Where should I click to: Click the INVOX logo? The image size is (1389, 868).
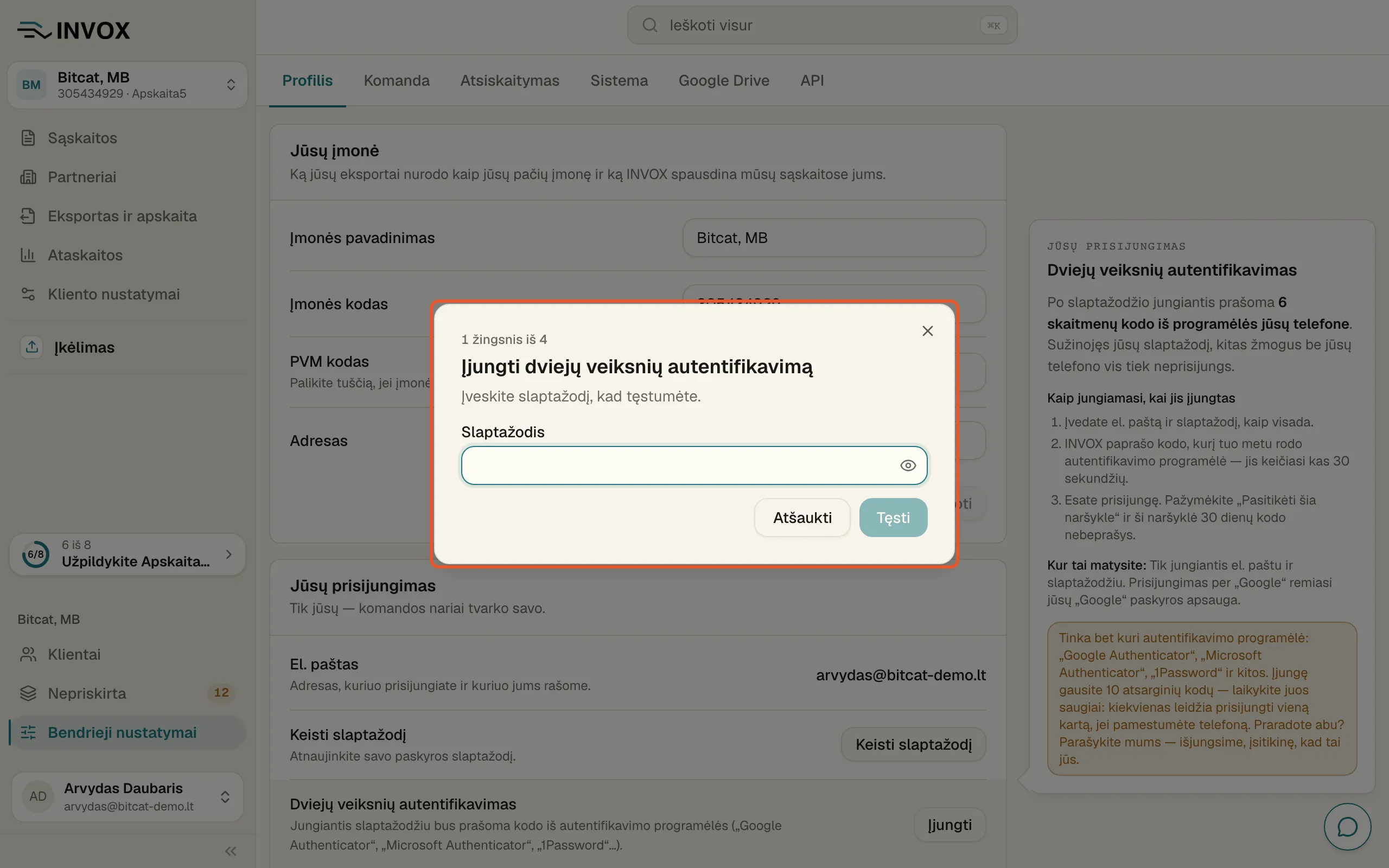(73, 30)
